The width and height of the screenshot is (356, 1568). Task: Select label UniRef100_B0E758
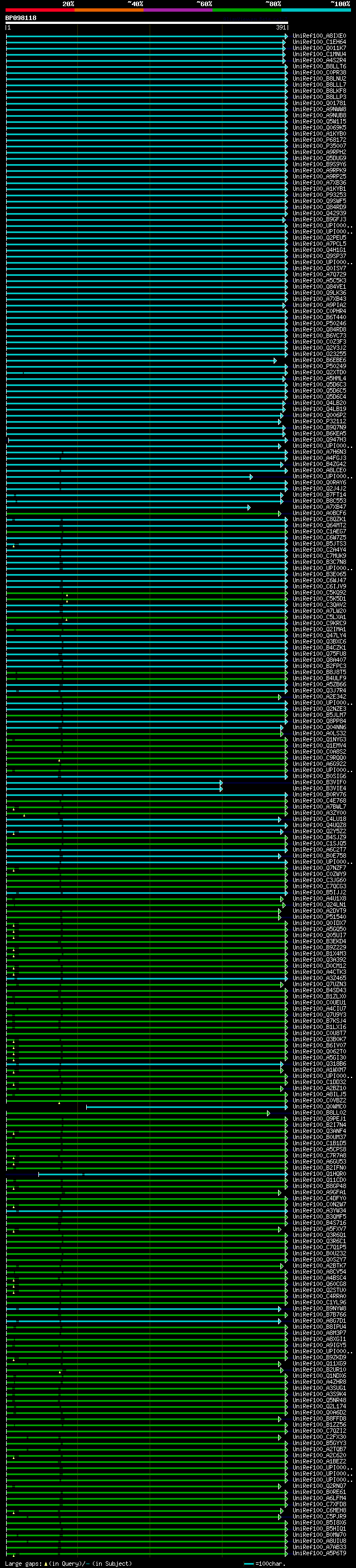tap(319, 856)
